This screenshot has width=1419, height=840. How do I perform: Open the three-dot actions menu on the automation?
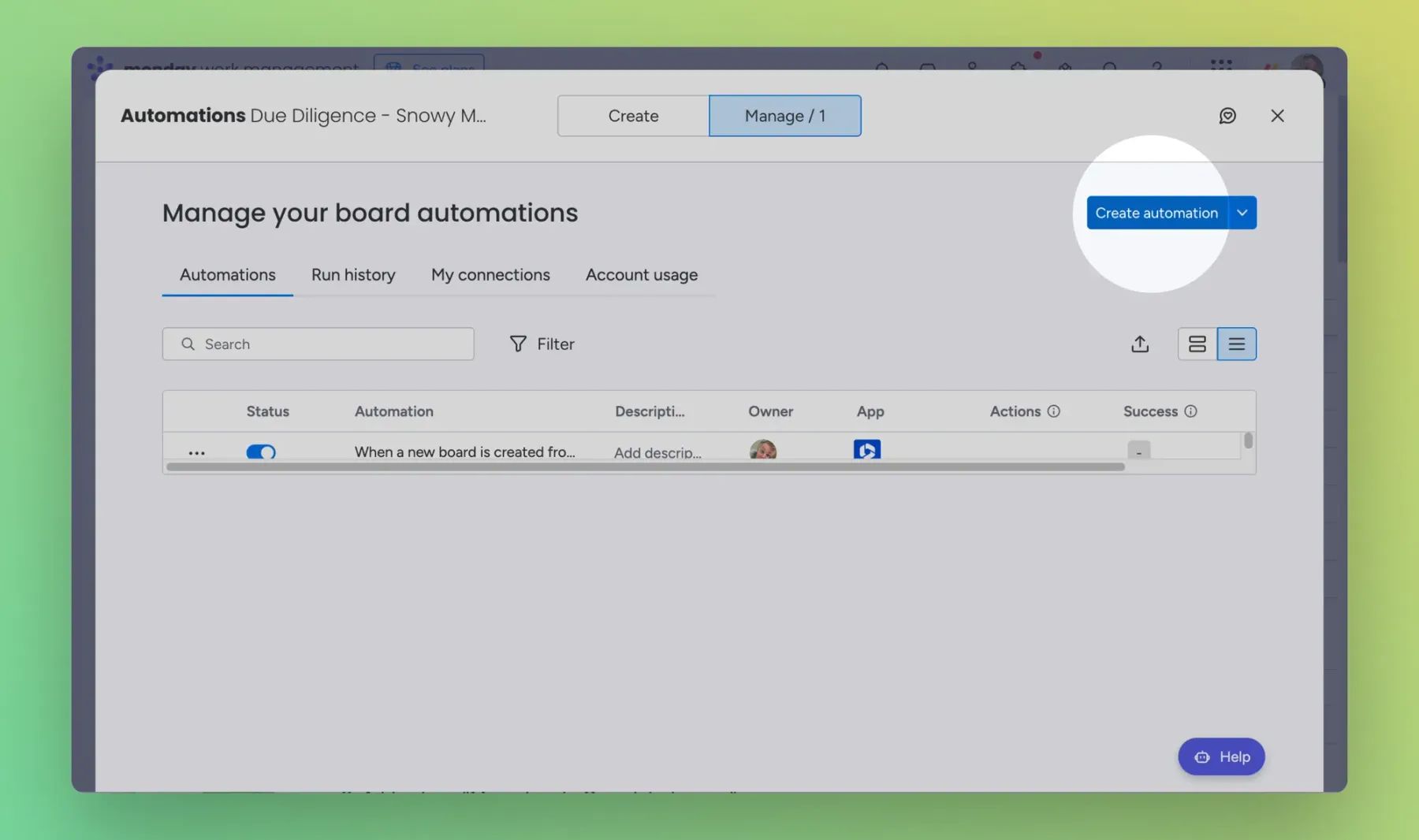click(196, 452)
